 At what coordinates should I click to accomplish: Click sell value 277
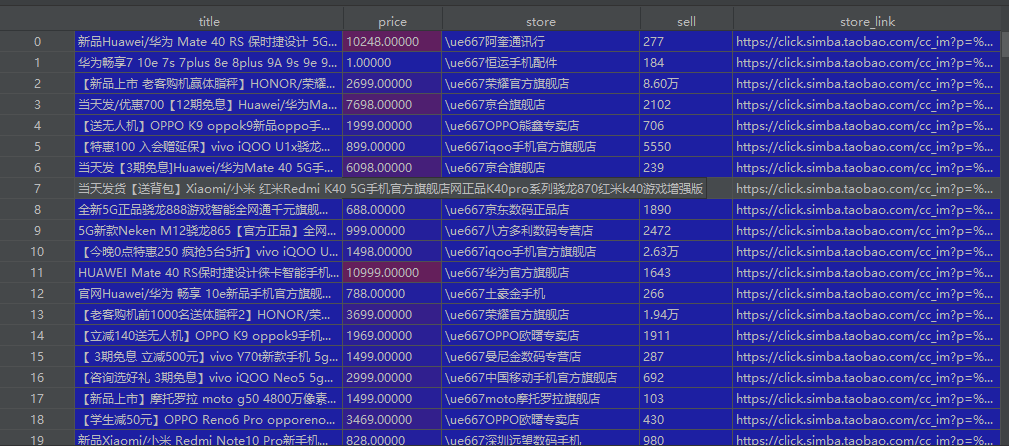tap(687, 42)
